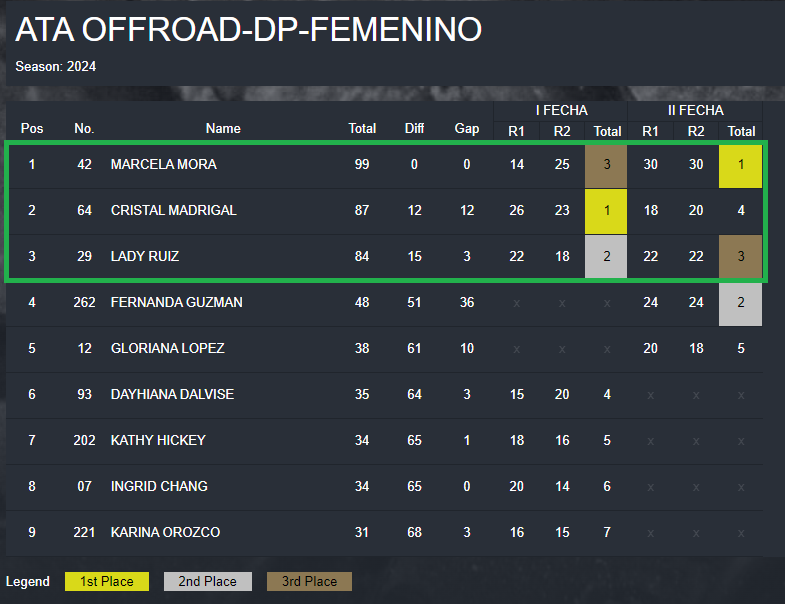785x604 pixels.
Task: Click the DAYHIANA DALVISE name
Action: [172, 395]
